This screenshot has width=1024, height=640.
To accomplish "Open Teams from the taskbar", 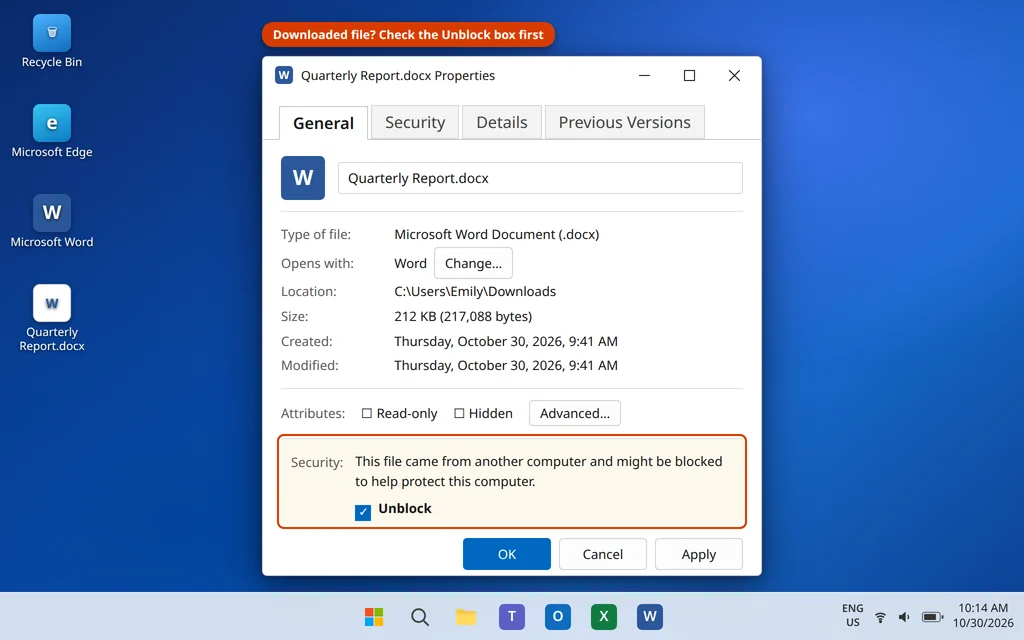I will [x=512, y=616].
